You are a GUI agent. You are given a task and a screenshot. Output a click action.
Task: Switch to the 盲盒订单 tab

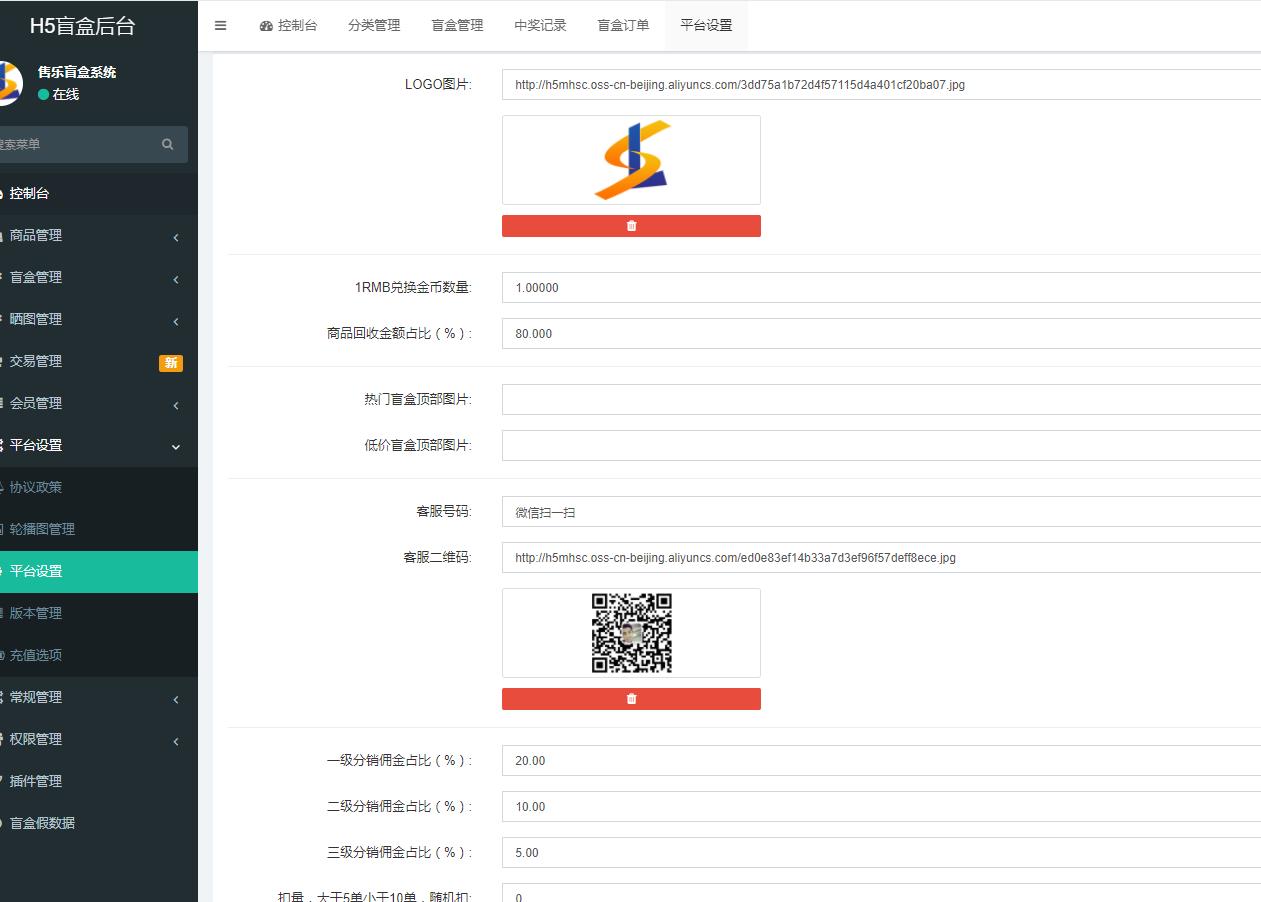pos(623,26)
